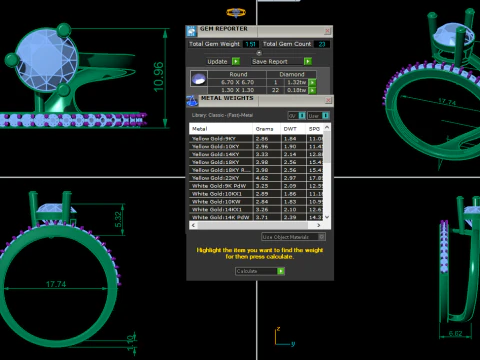Image resolution: width=480 pixels, height=360 pixels.
Task: Sort by the Grams column header
Action: coord(266,129)
